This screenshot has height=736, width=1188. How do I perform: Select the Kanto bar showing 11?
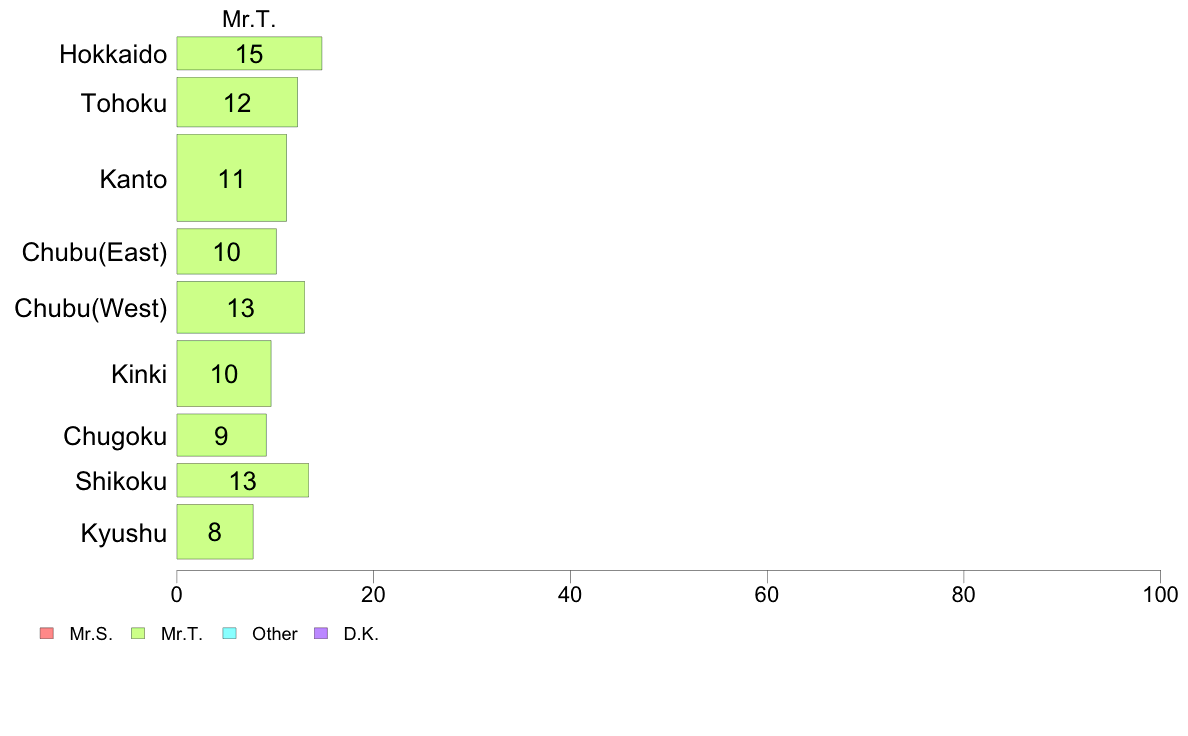pos(232,178)
